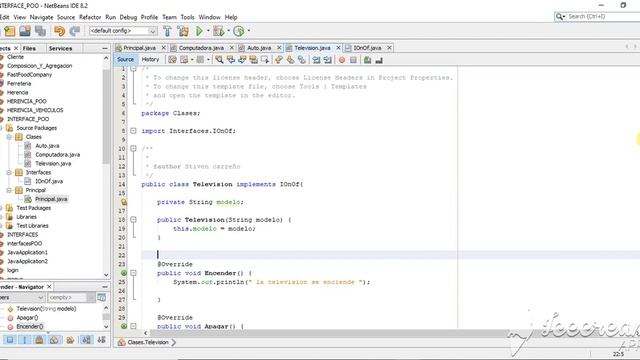Click the Clases.Television breadcrumb
Screen dimensions: 640x360
click(x=147, y=342)
